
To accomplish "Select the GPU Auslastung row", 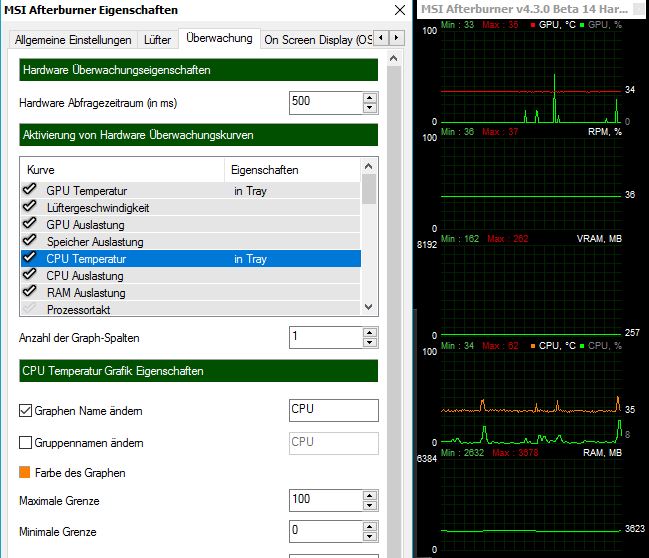I will [x=191, y=225].
